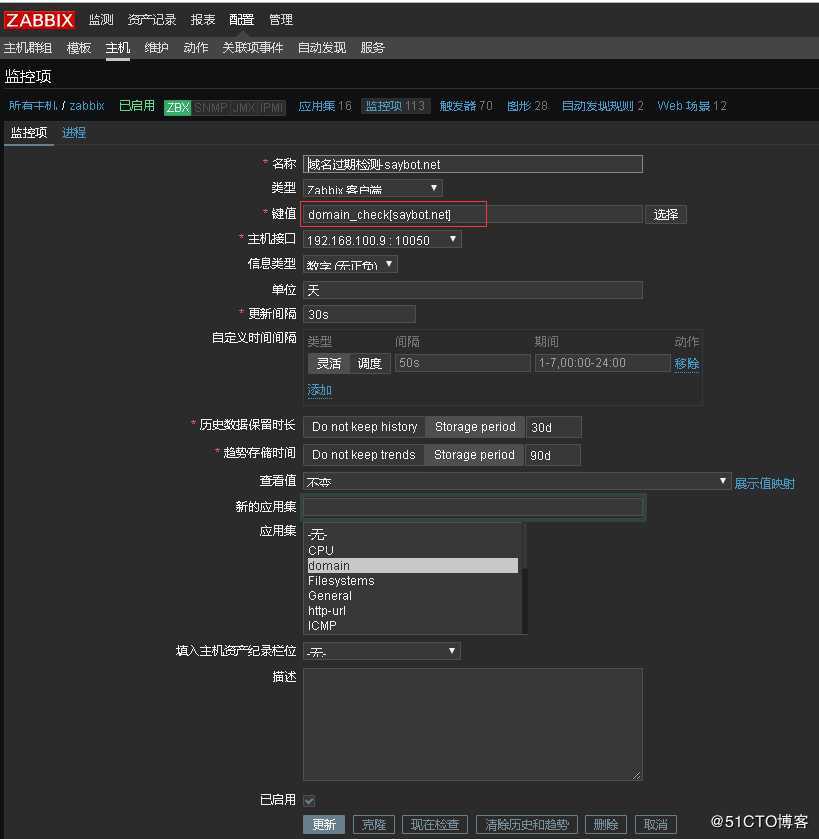The image size is (819, 839).
Task: Open 图形 28 link
Action: click(527, 106)
